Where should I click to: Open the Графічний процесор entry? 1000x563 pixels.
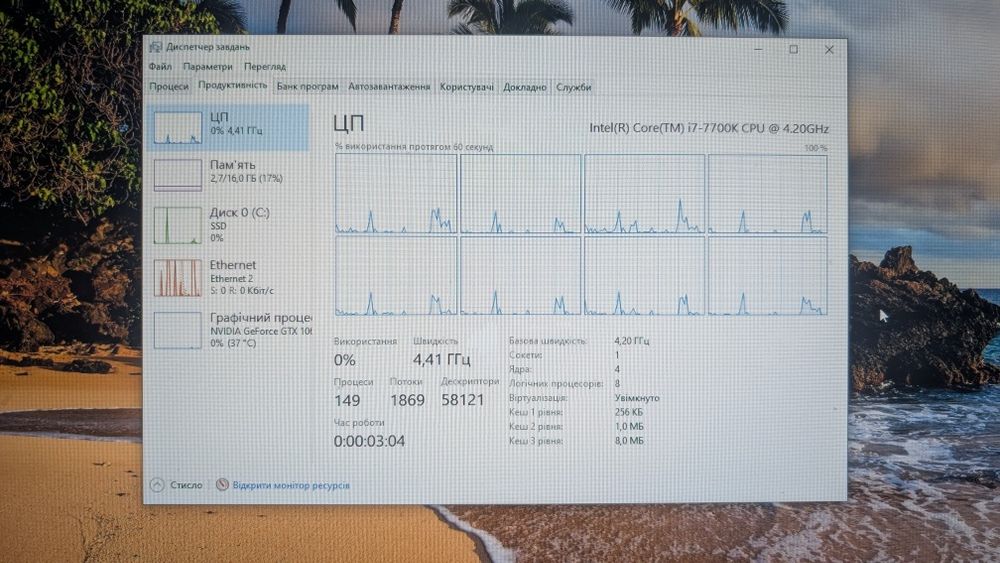tap(228, 330)
